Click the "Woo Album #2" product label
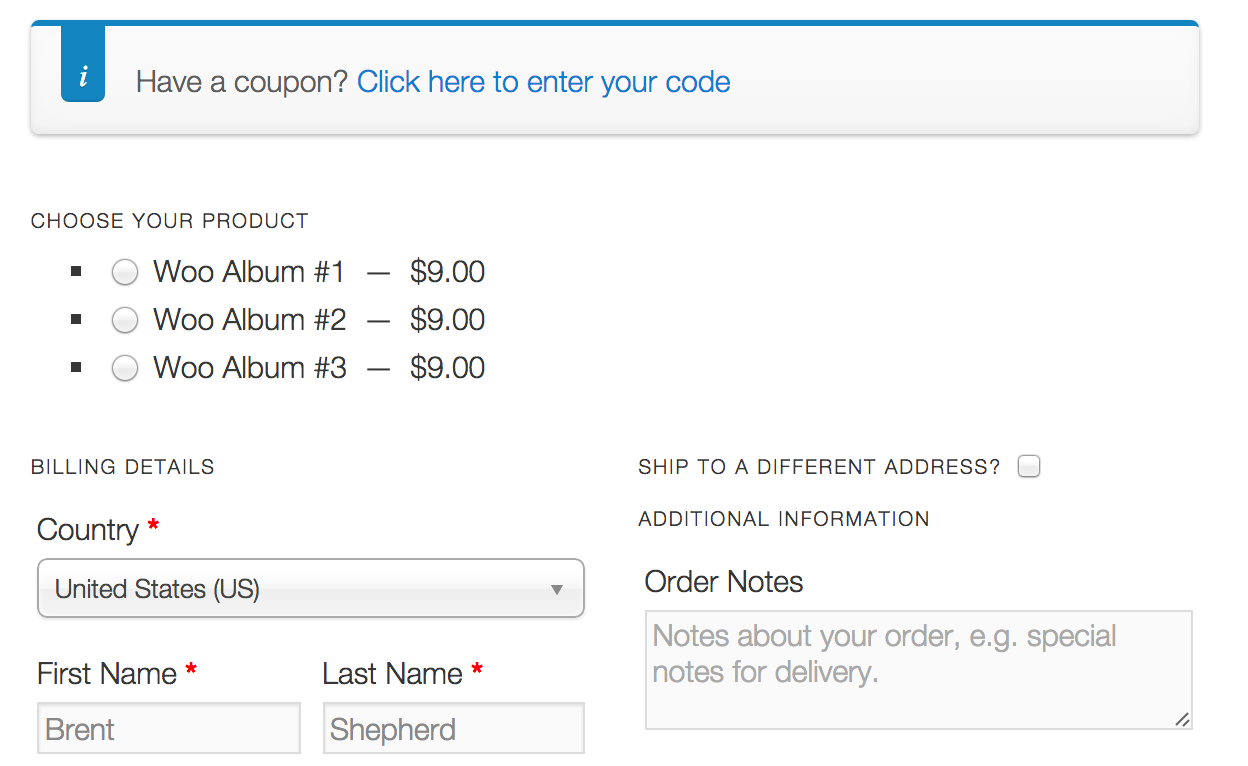Screen dimensions: 1248x766 250,320
